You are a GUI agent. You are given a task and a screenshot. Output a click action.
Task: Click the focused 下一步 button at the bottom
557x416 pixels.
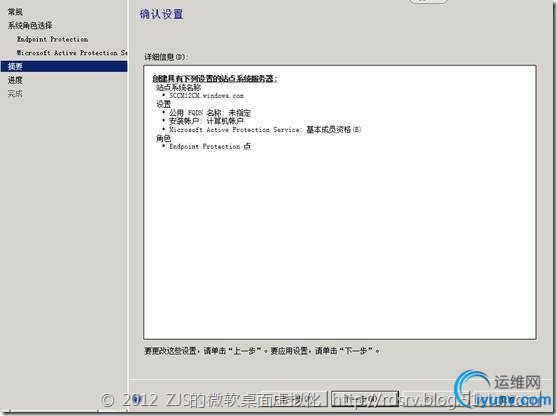(x=365, y=399)
